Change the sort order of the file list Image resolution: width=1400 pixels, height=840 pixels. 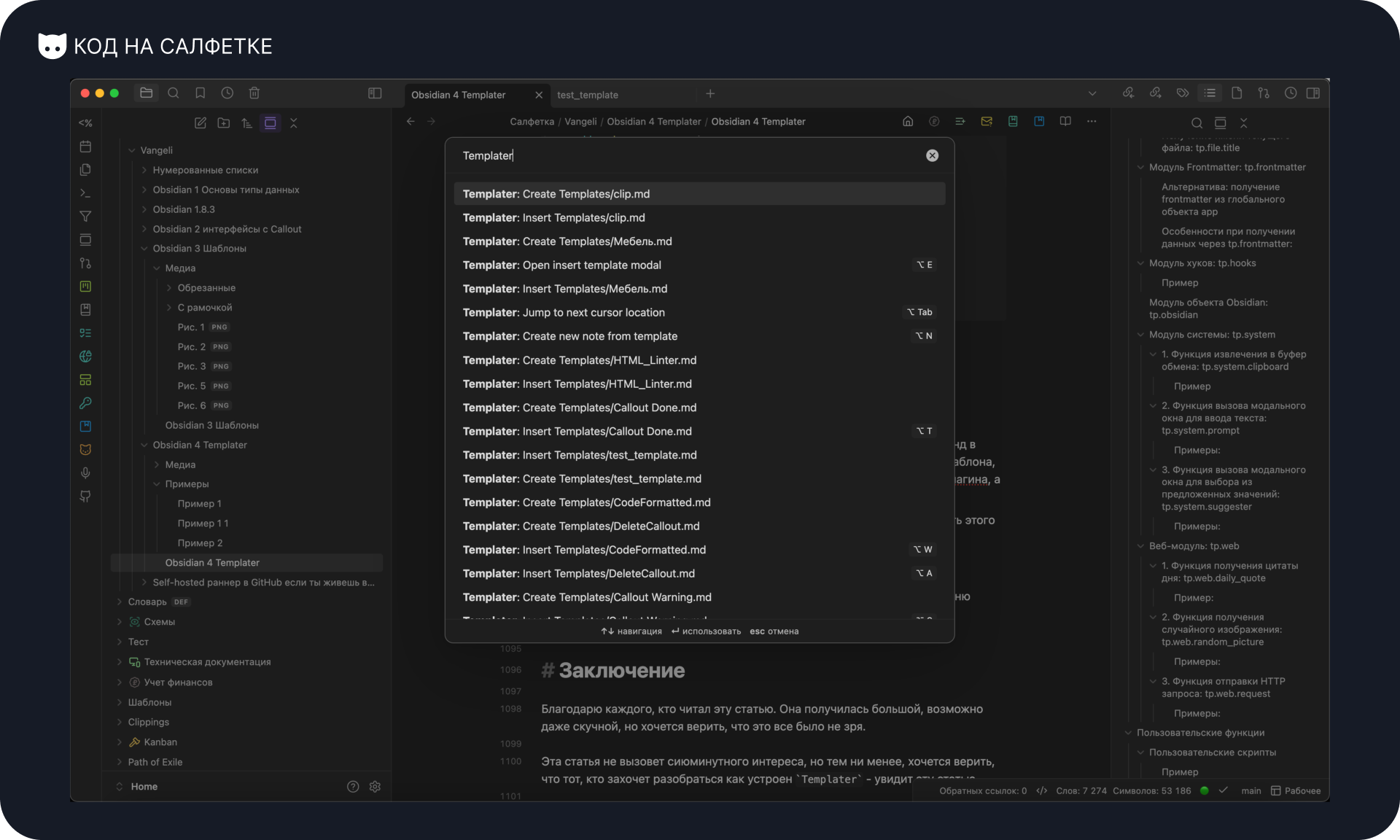point(247,123)
